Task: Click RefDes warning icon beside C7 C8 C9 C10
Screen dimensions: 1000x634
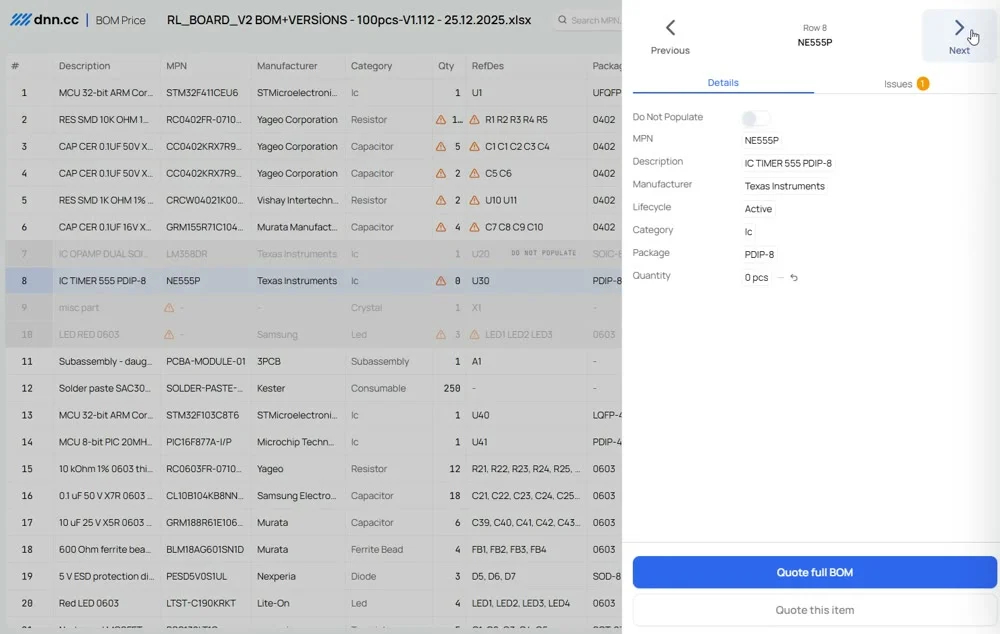Action: pos(474,226)
